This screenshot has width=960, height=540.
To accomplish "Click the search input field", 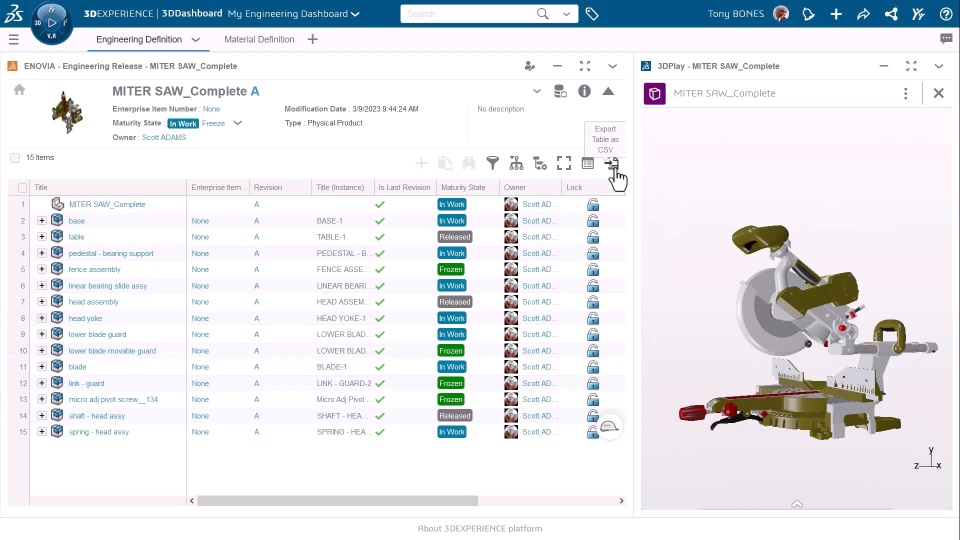I will pyautogui.click(x=468, y=13).
